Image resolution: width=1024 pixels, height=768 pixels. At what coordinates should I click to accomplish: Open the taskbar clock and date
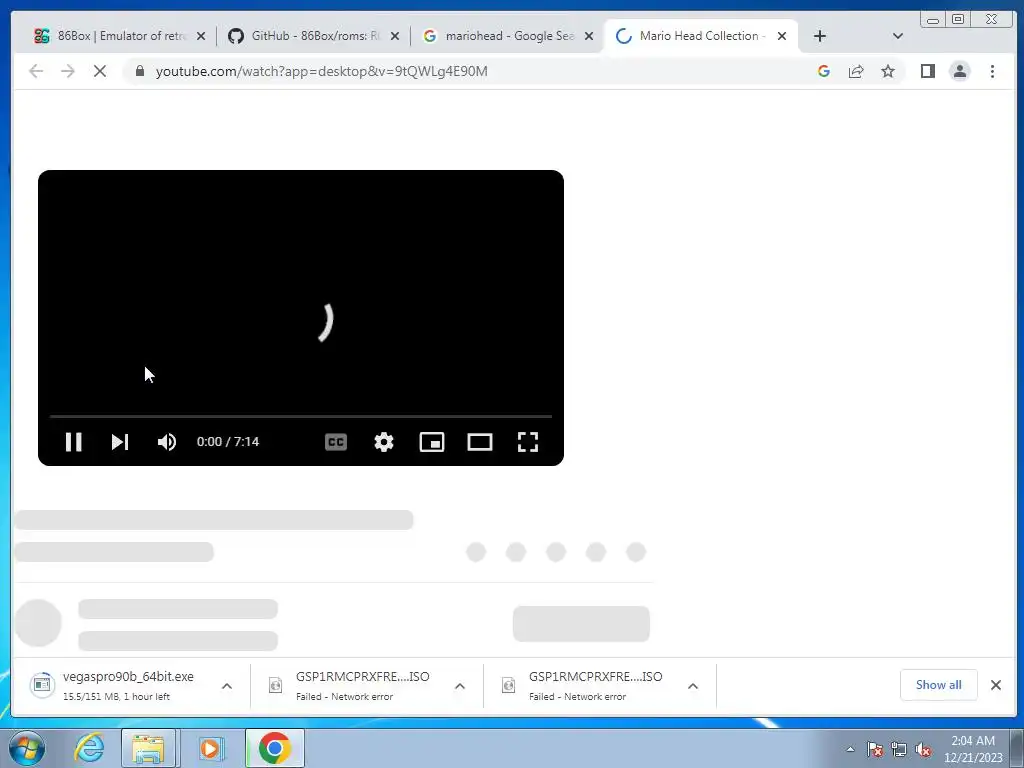(973, 749)
